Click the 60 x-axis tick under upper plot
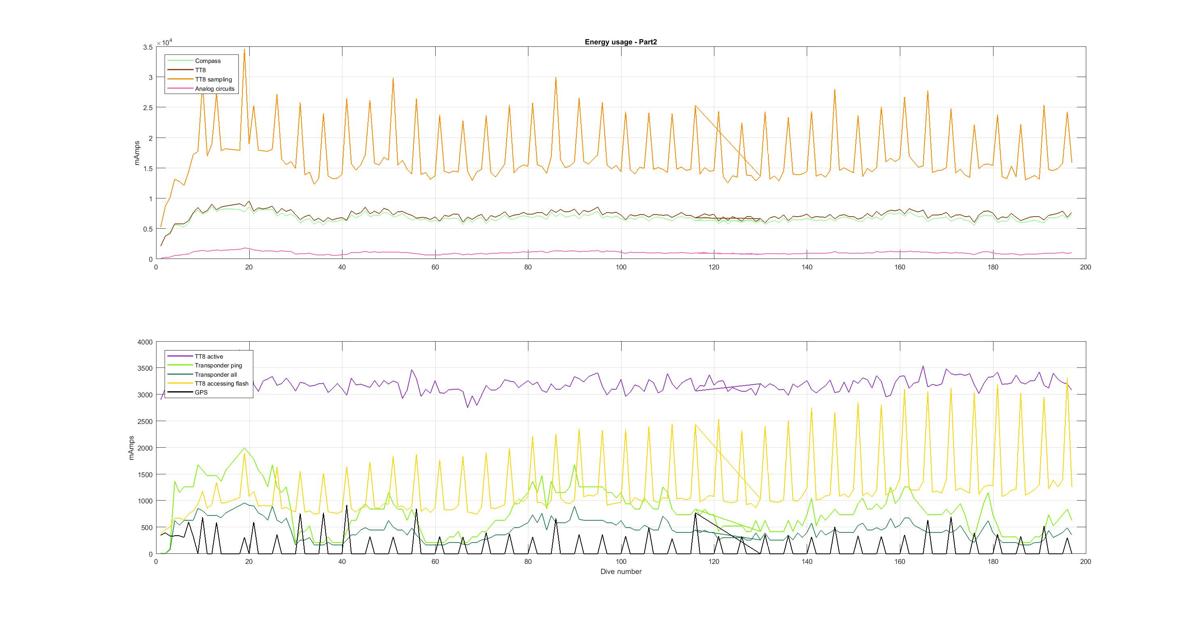The height and width of the screenshot is (622, 1200). click(435, 267)
